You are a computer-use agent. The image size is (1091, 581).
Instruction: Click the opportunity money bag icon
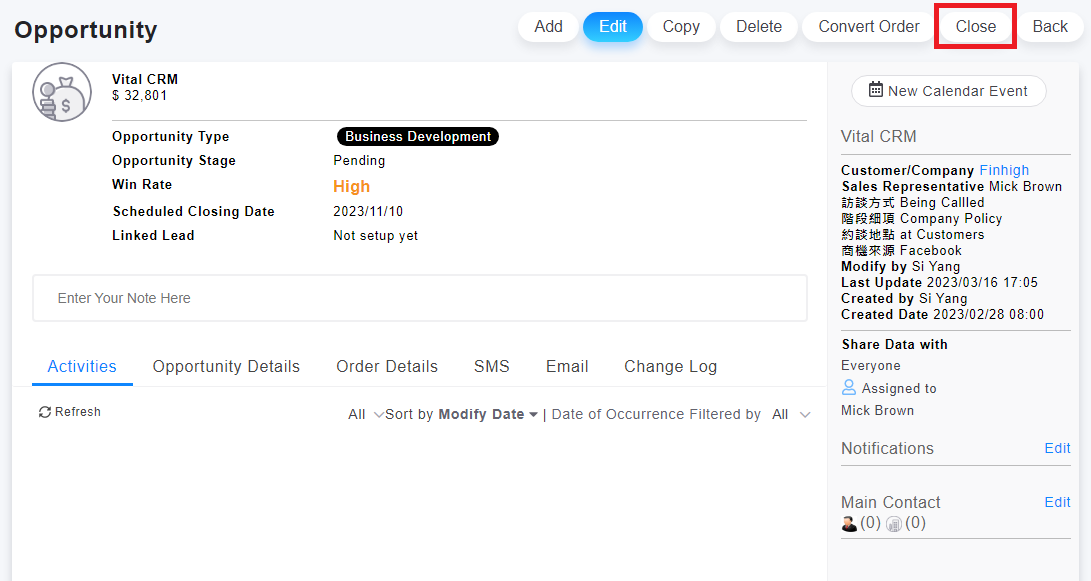click(x=62, y=92)
